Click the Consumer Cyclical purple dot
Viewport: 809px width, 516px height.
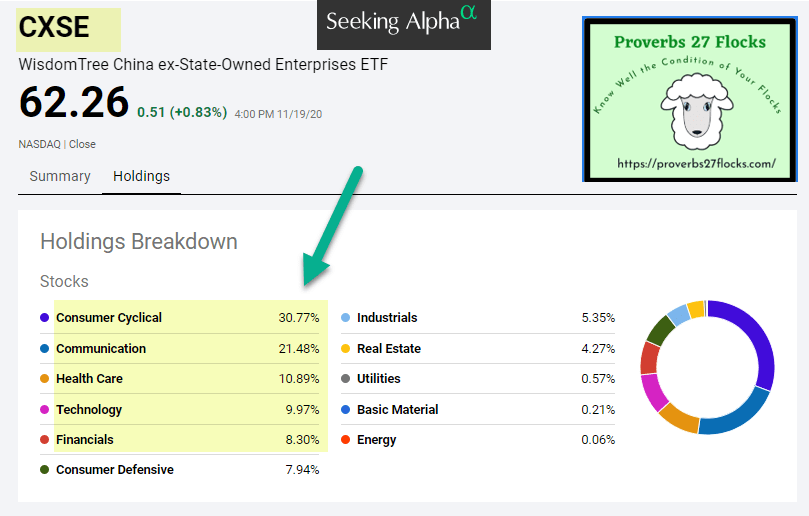coord(45,318)
